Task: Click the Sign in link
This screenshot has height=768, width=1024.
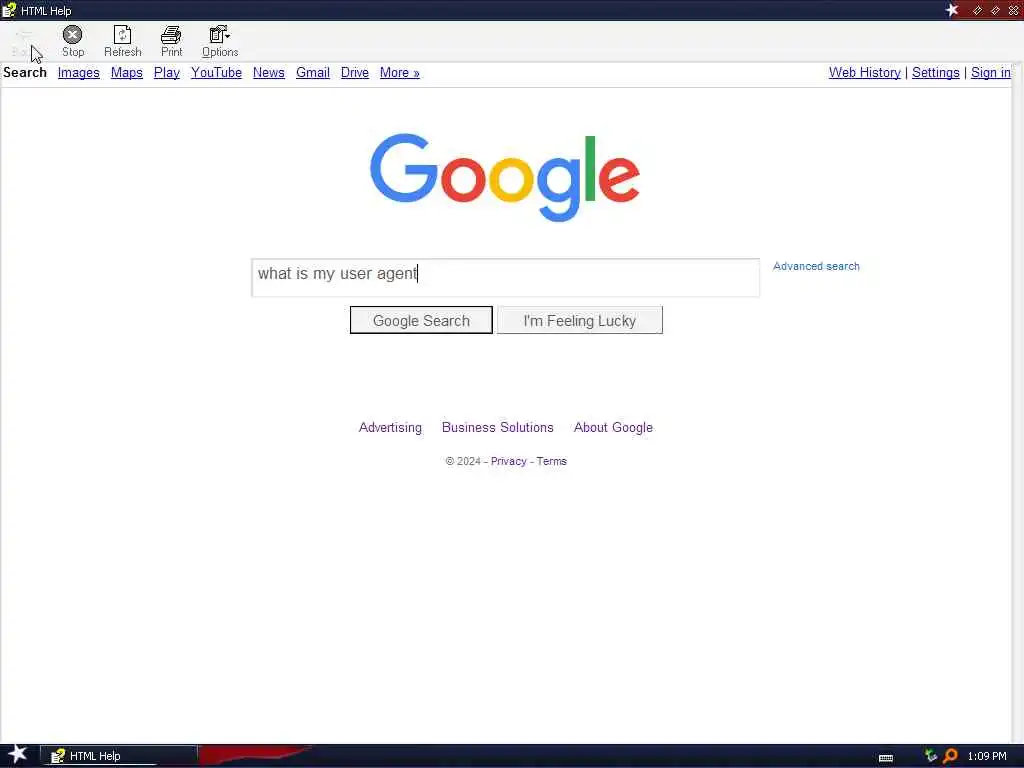Action: click(991, 72)
